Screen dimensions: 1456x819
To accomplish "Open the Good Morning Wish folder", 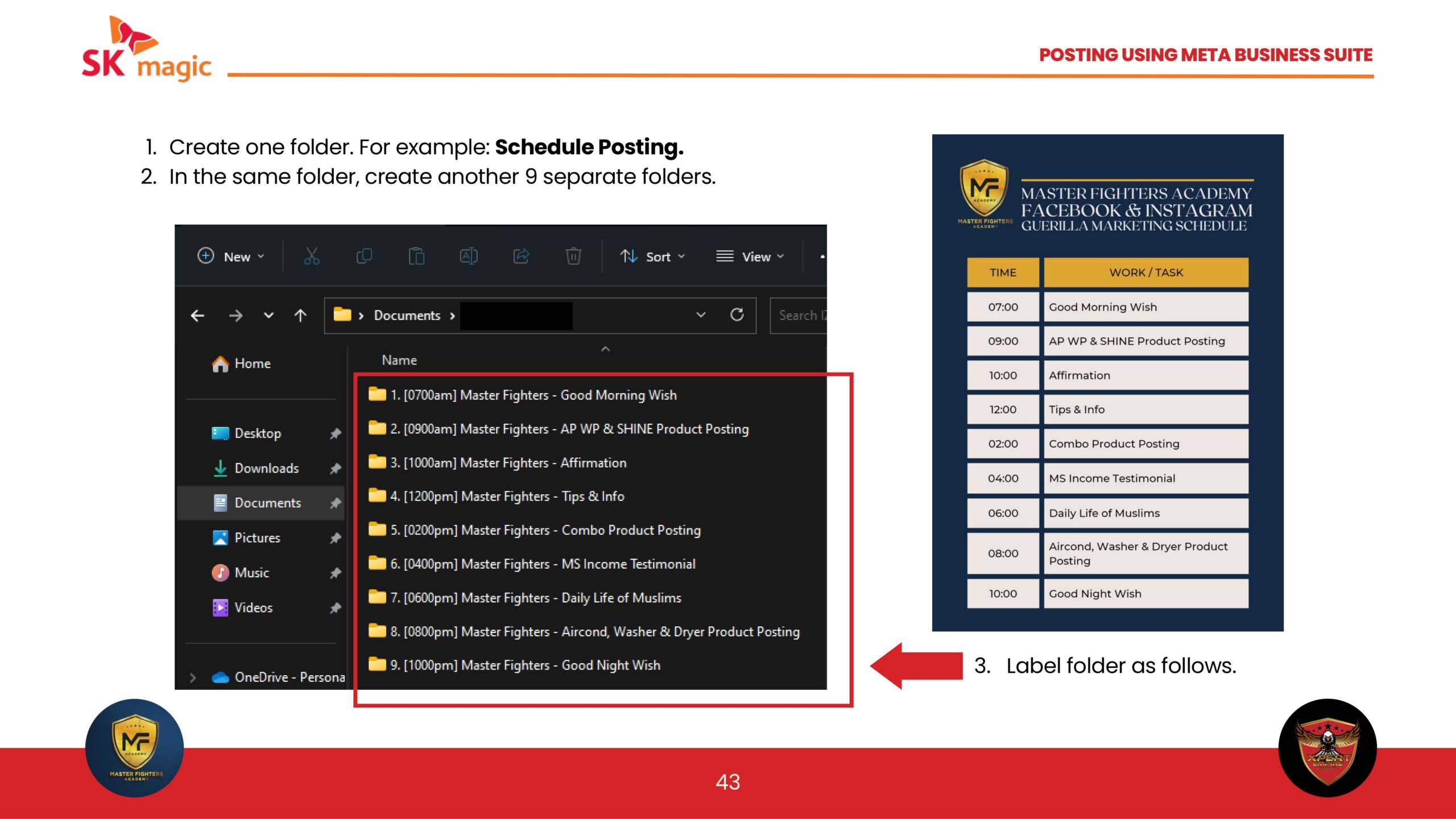I will click(x=533, y=395).
